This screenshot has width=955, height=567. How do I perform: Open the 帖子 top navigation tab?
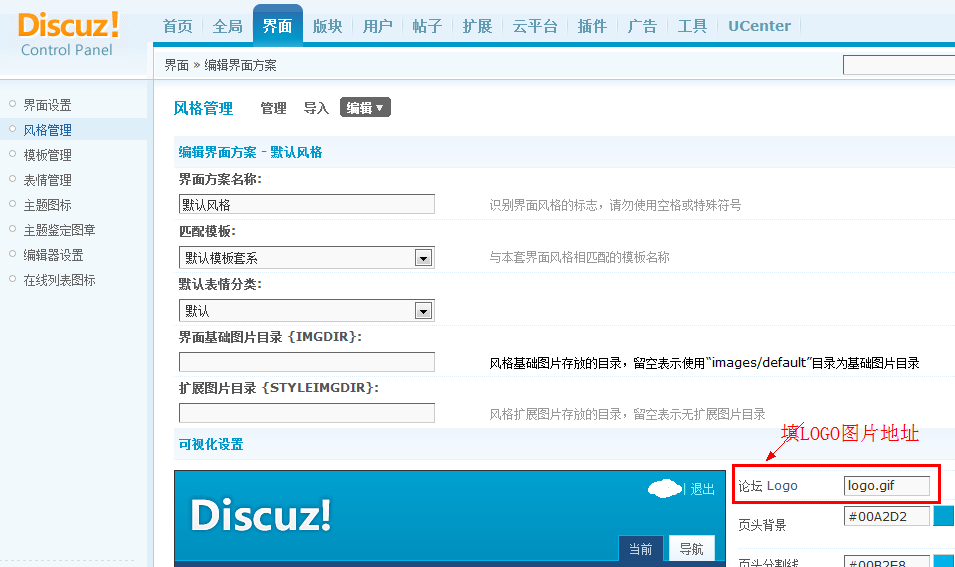(428, 26)
